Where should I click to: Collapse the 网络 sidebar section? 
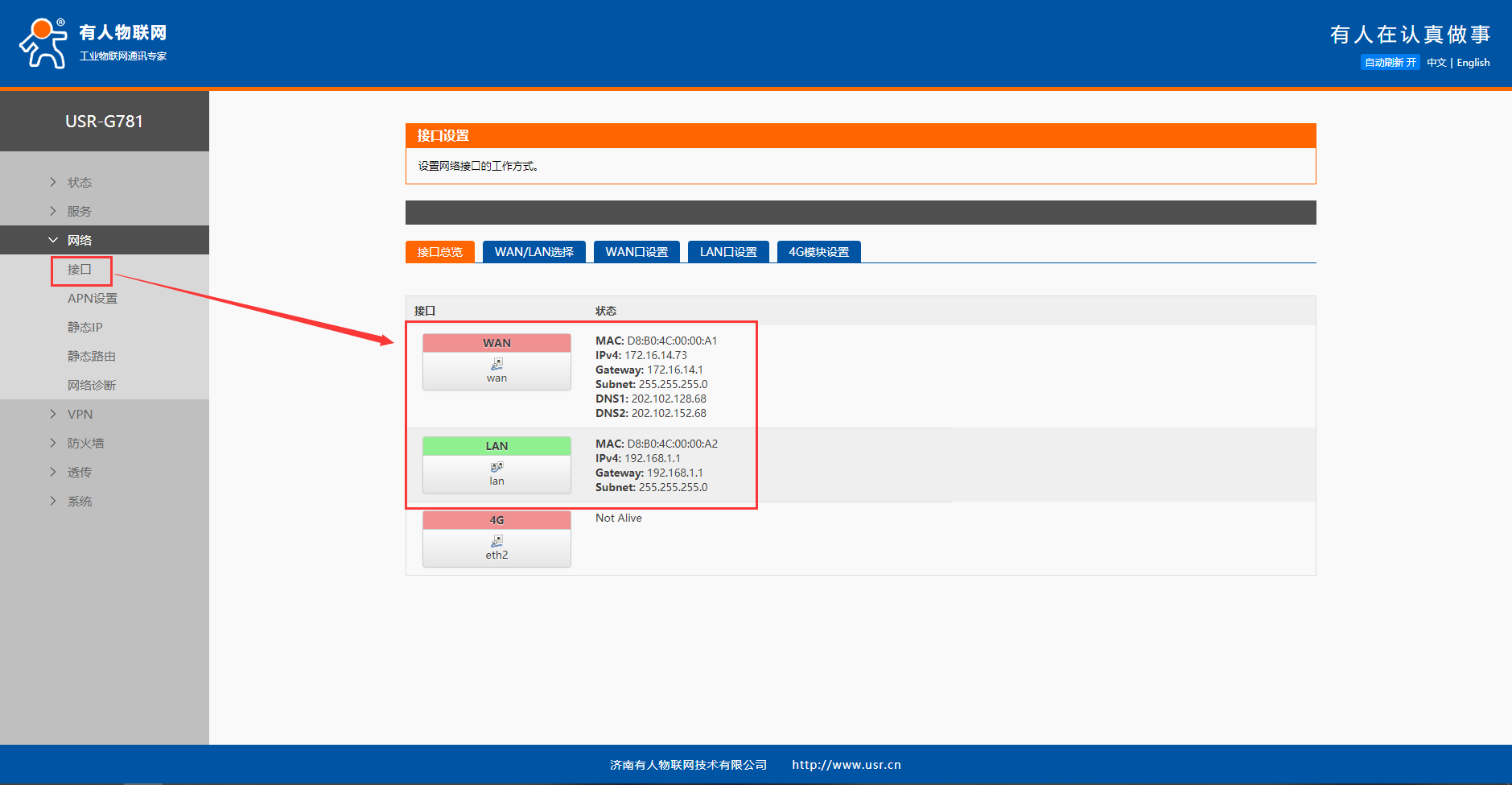(x=79, y=241)
